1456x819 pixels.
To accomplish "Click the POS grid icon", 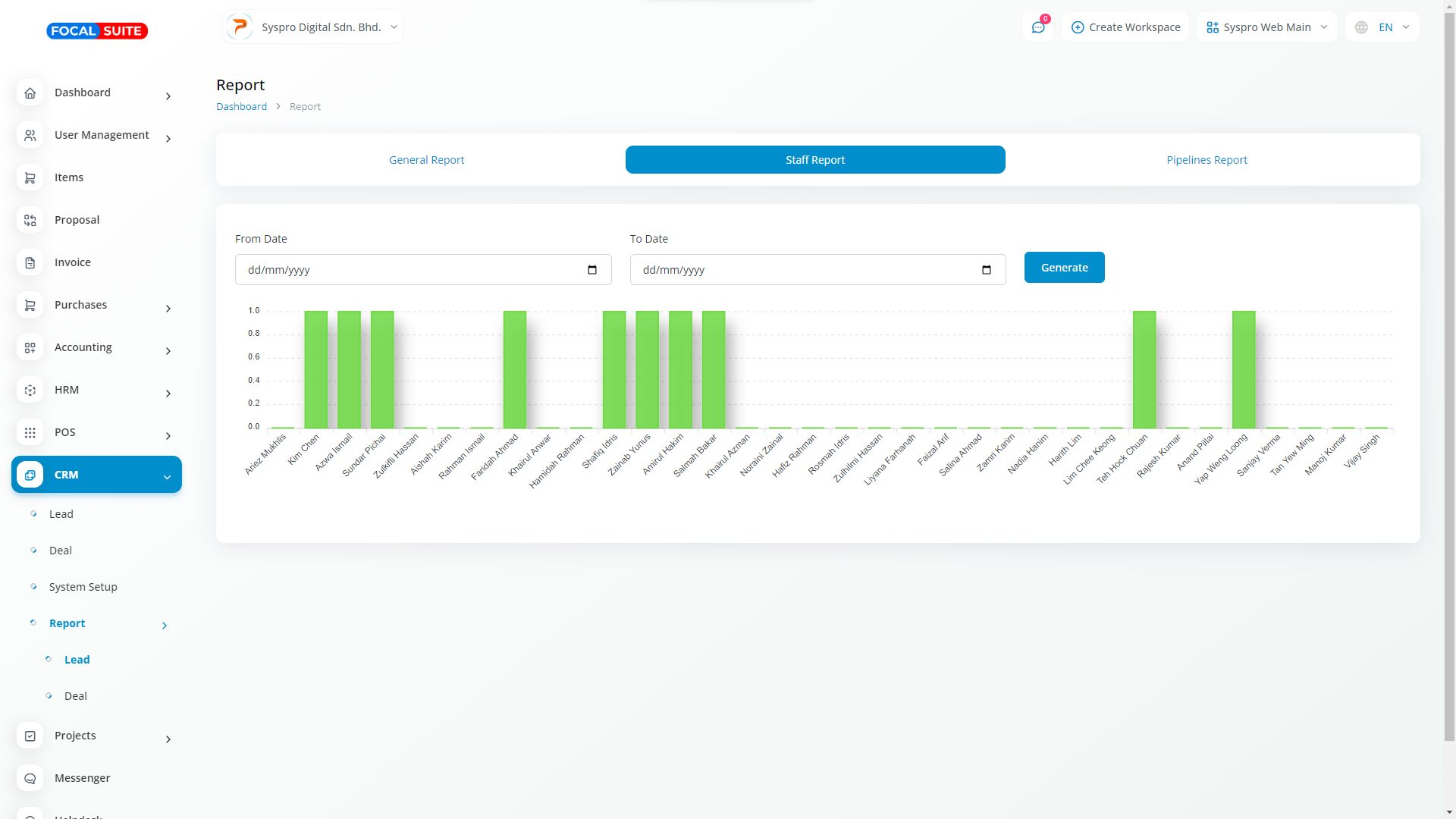I will 30,433.
